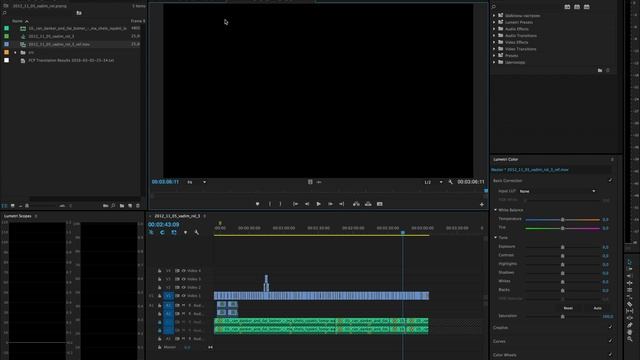Toggle the Color Wheels section checkbox

[610, 355]
